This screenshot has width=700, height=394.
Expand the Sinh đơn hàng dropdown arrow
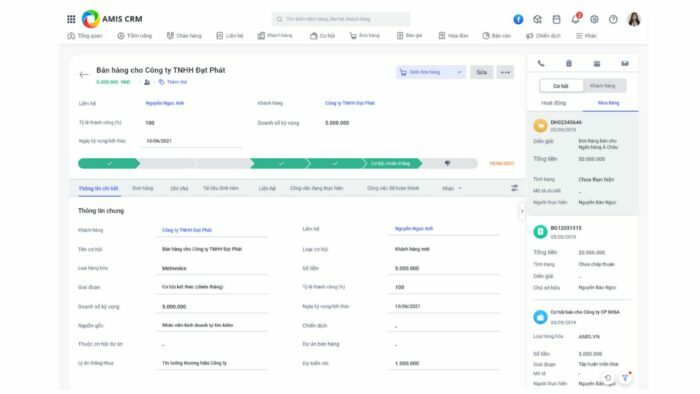459,72
